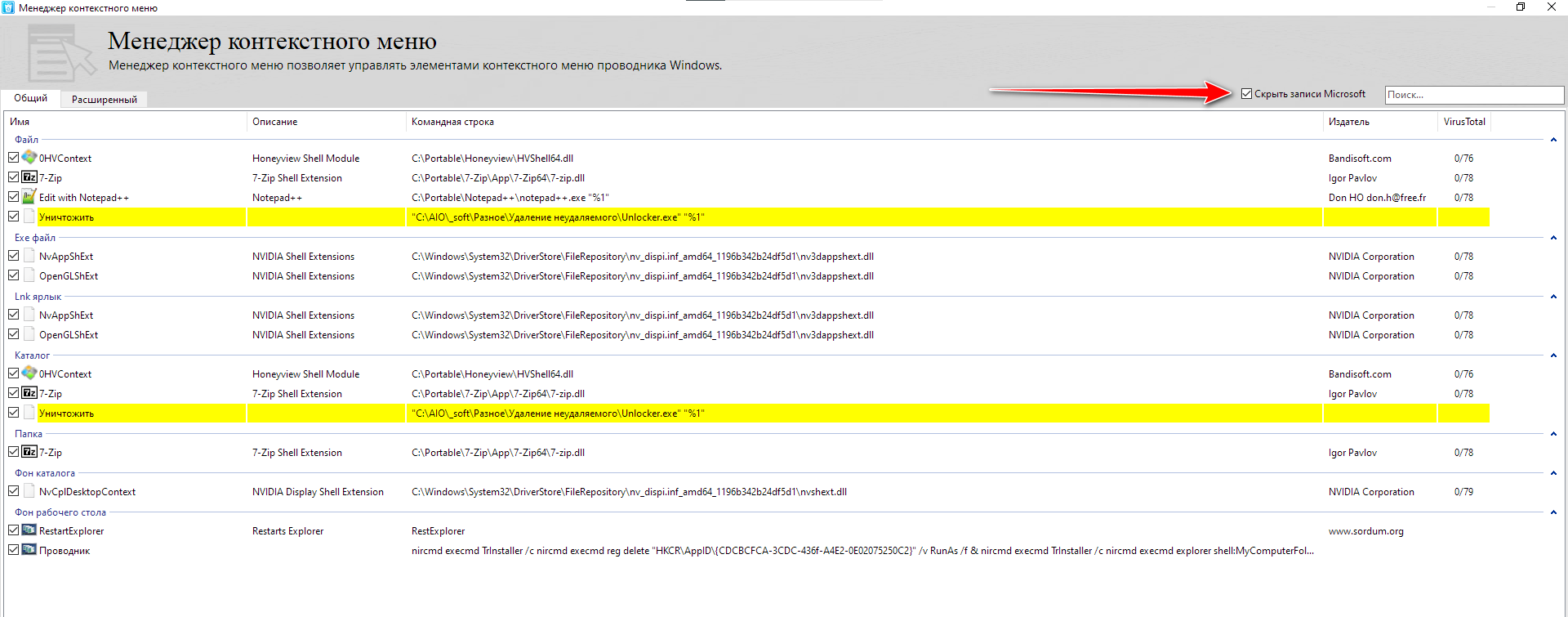Sort by the Имя column header
Viewport: 1568px width, 617px height.
(126, 122)
